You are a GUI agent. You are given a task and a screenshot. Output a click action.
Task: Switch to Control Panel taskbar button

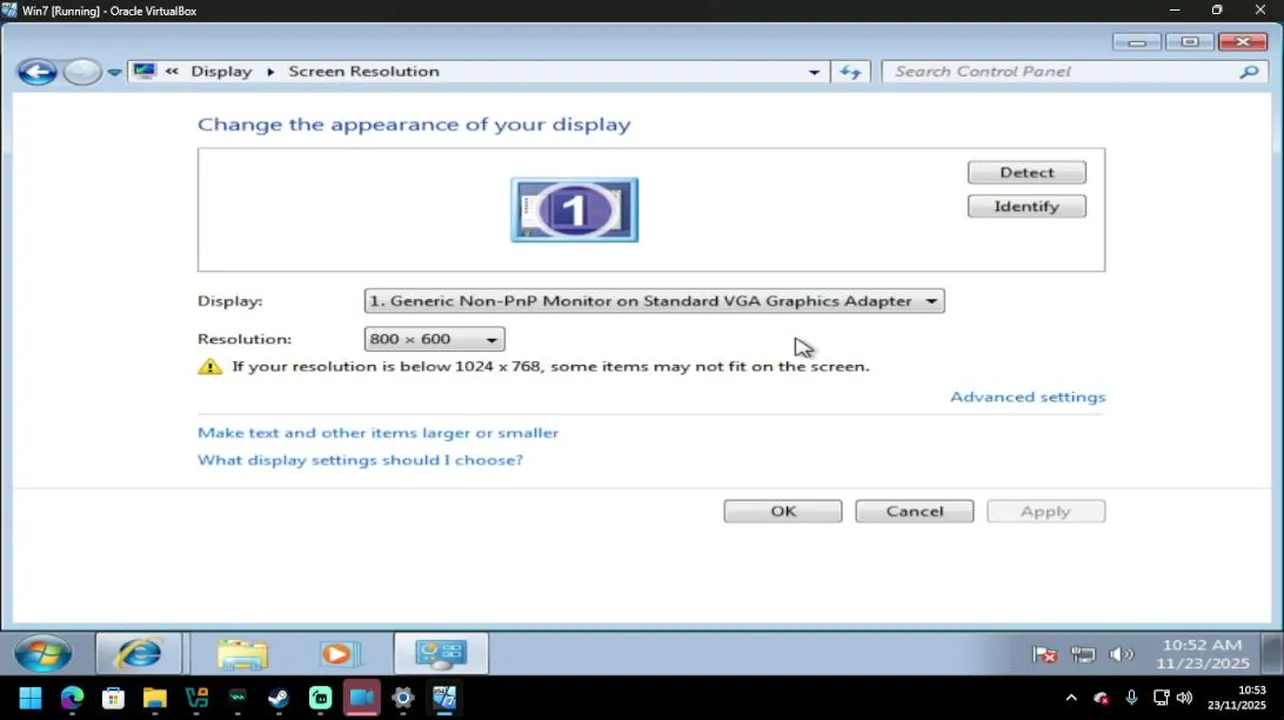click(x=441, y=655)
